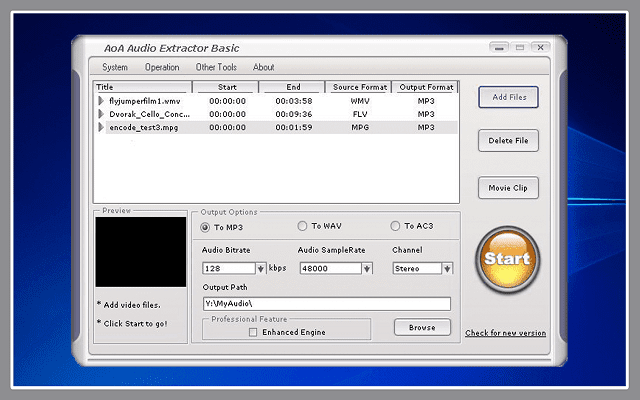Enable the Enhanced Engine checkbox
The height and width of the screenshot is (400, 640).
(x=253, y=332)
